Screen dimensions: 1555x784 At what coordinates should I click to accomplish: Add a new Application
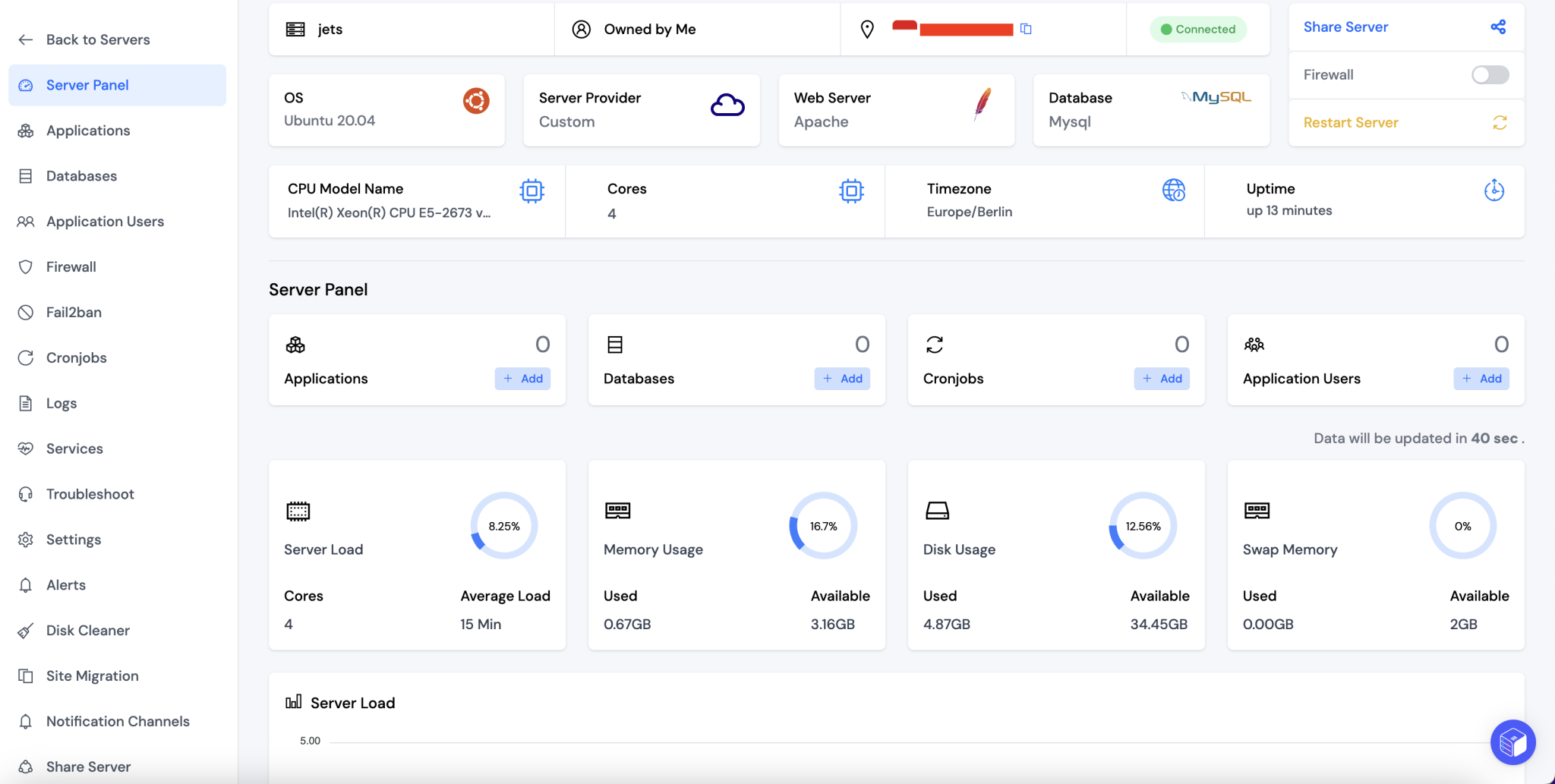coord(522,378)
